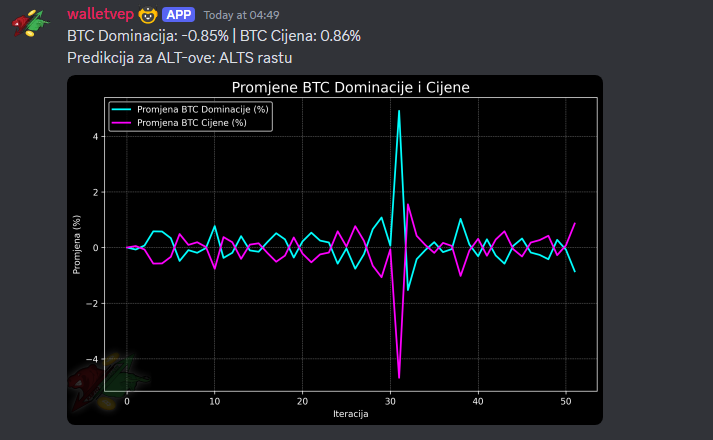Open the chart image attachment

pyautogui.click(x=334, y=250)
